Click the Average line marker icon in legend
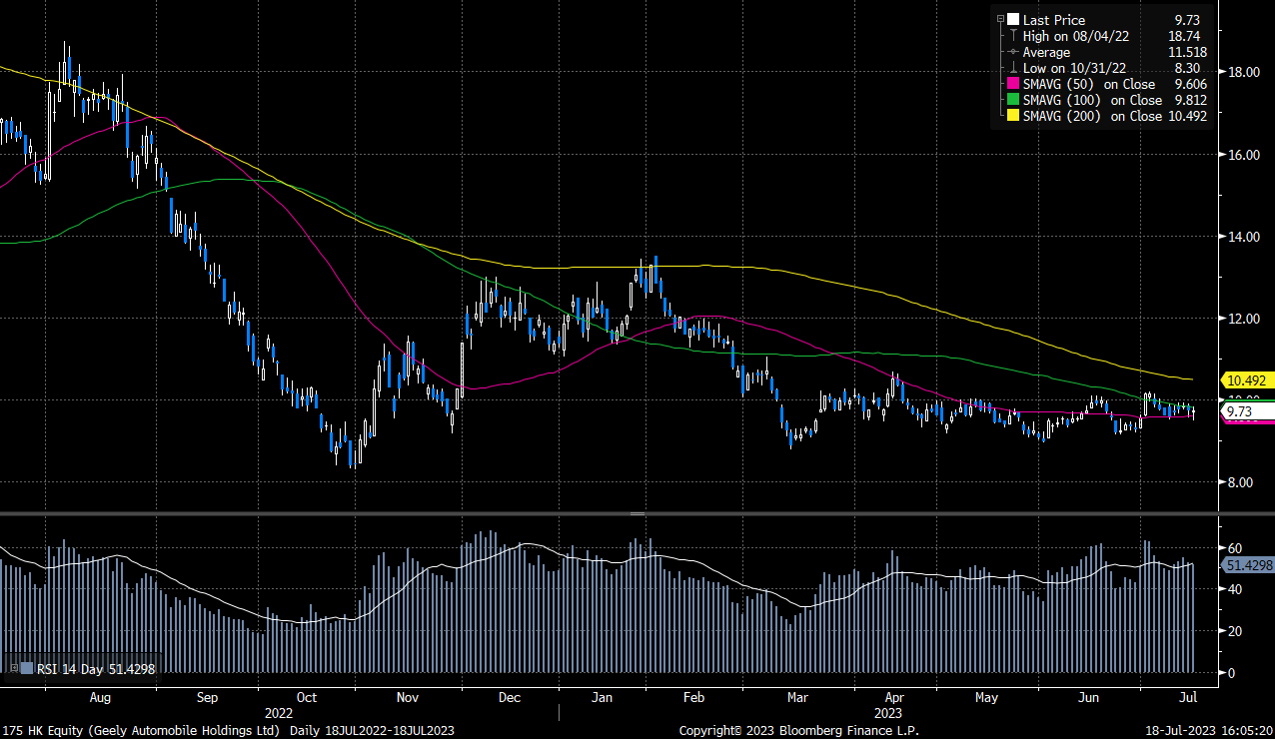This screenshot has width=1275, height=739. (1011, 52)
